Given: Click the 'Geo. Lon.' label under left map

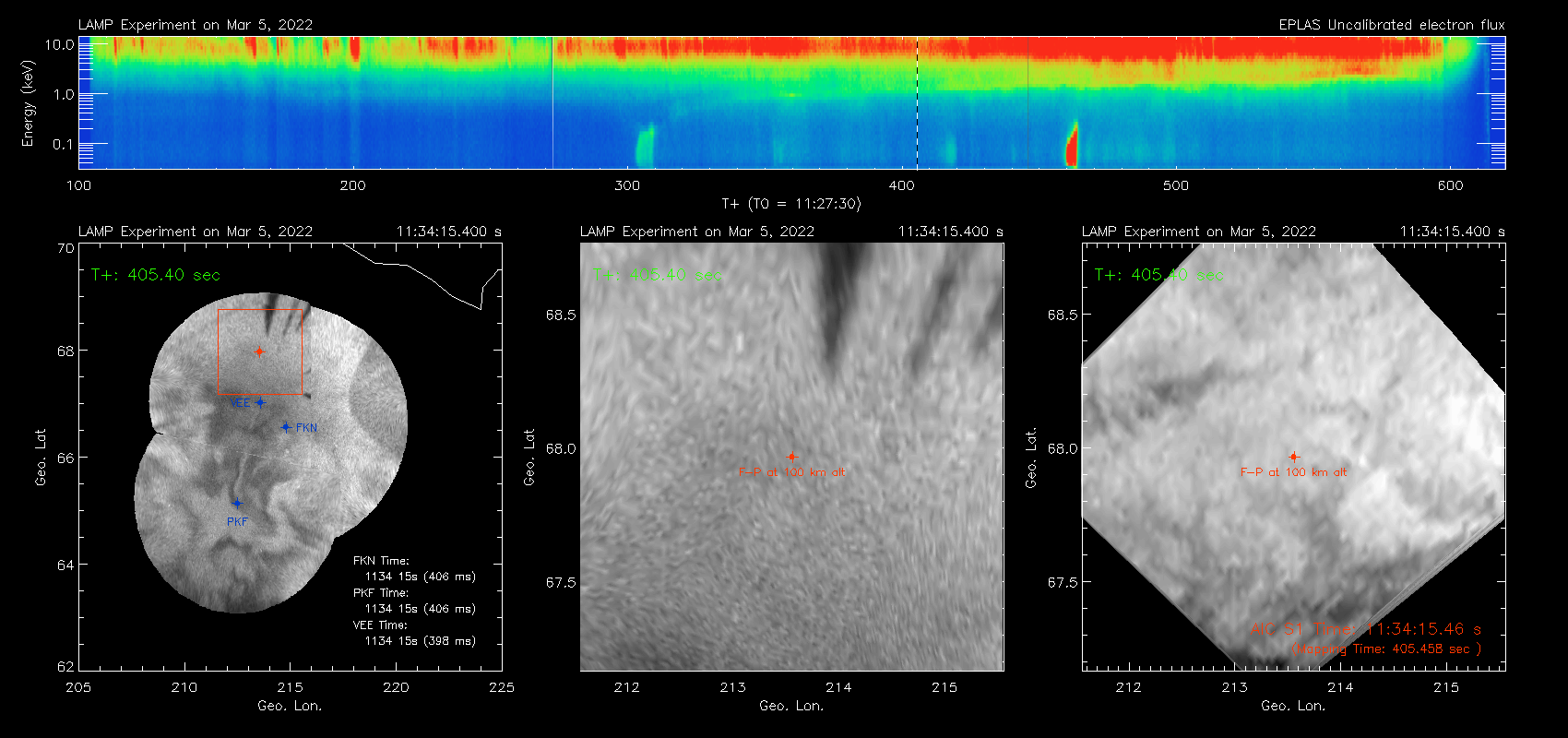Looking at the screenshot, I should (x=290, y=706).
